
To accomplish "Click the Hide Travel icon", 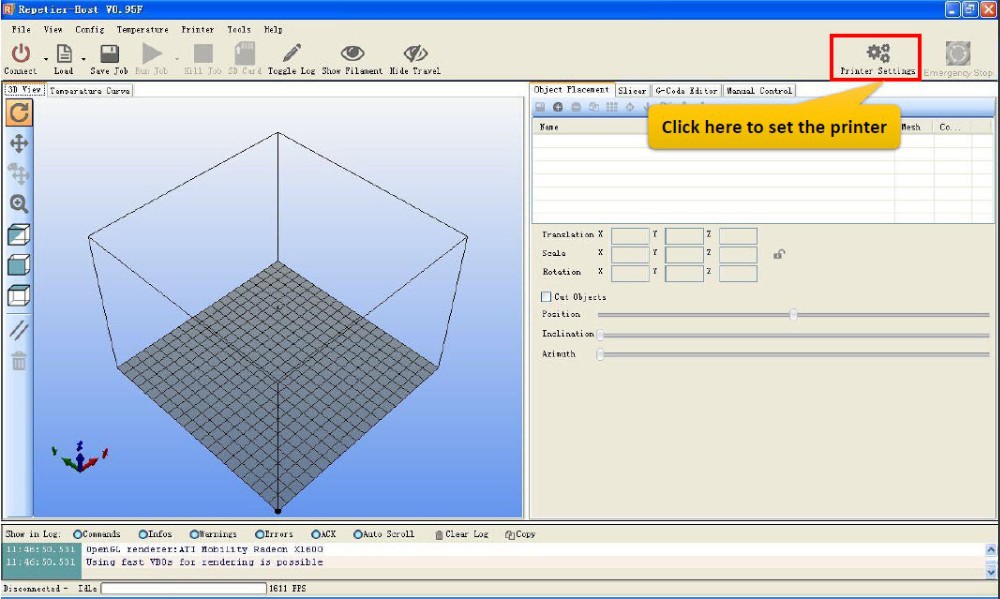I will pyautogui.click(x=415, y=54).
